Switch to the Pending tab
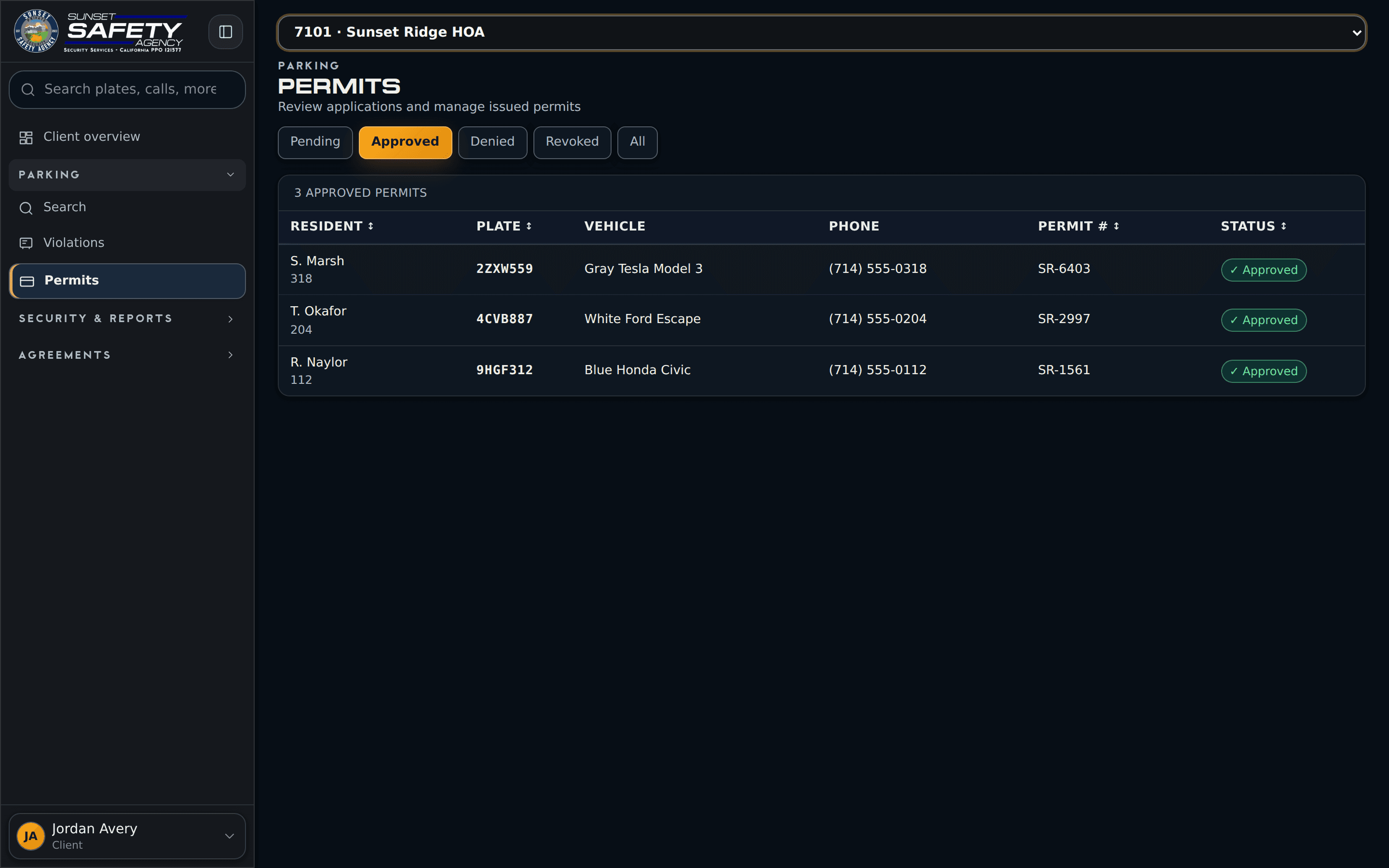Image resolution: width=1389 pixels, height=868 pixels. click(315, 142)
